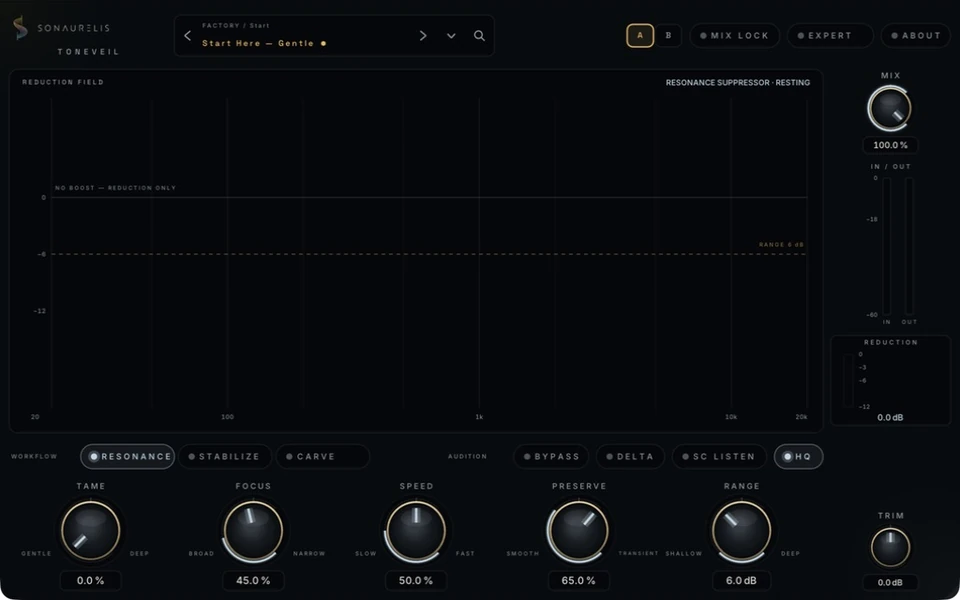Expand the preset list chevron
This screenshot has height=600, width=960.
point(451,36)
